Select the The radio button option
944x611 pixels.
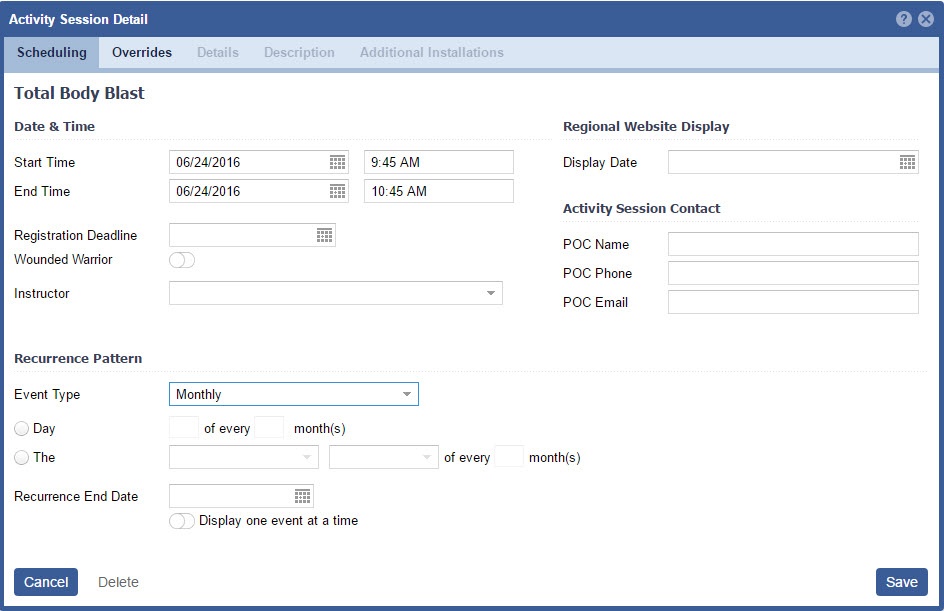tap(22, 458)
